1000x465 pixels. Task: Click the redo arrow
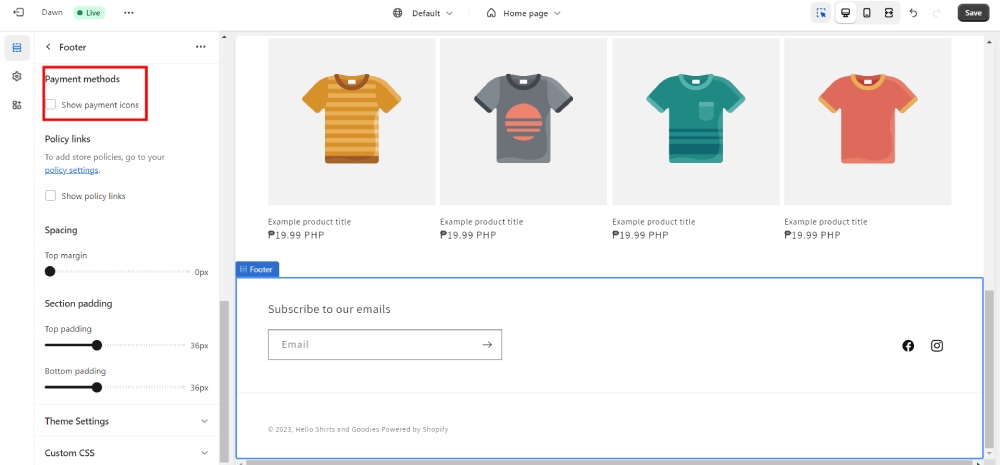click(x=936, y=13)
